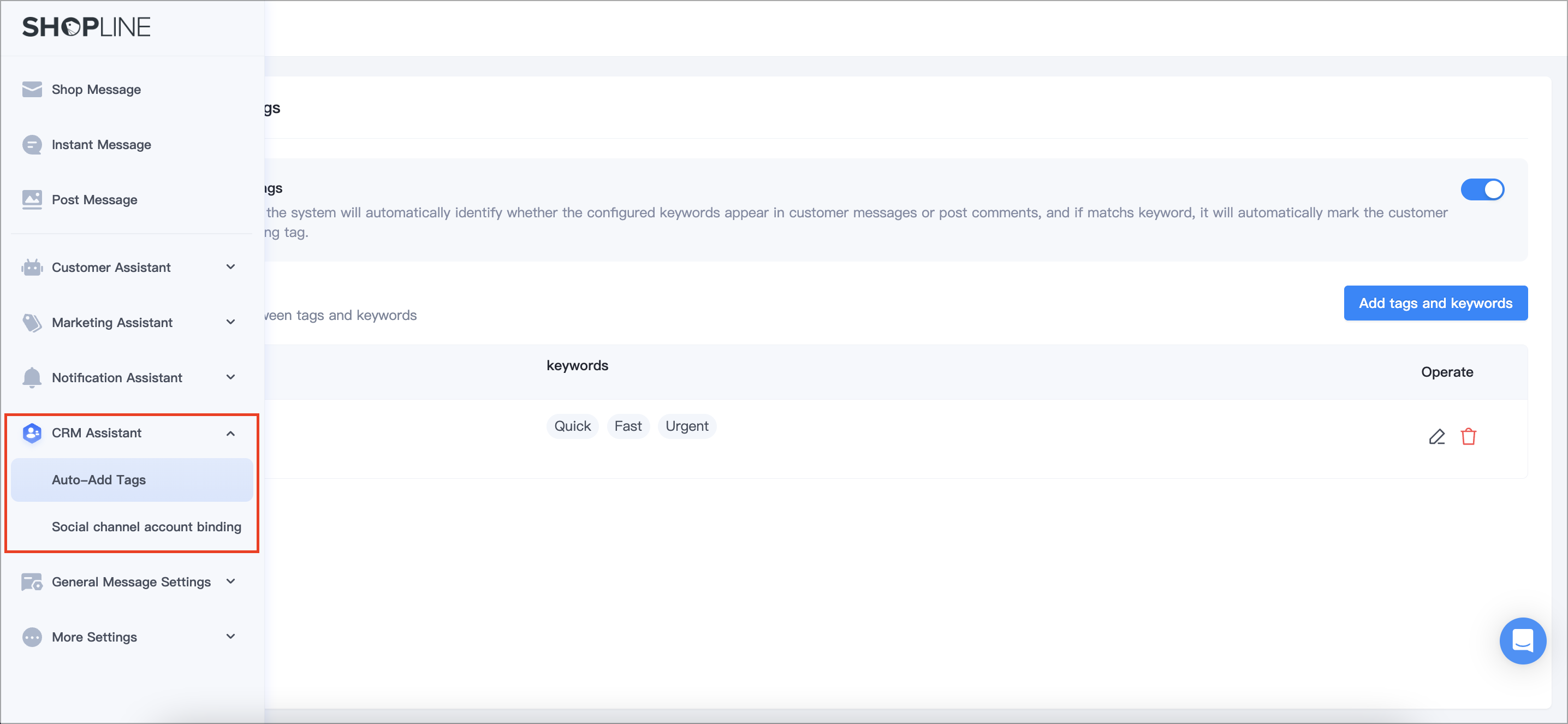Expand the General Message Settings chevron

pyautogui.click(x=231, y=581)
